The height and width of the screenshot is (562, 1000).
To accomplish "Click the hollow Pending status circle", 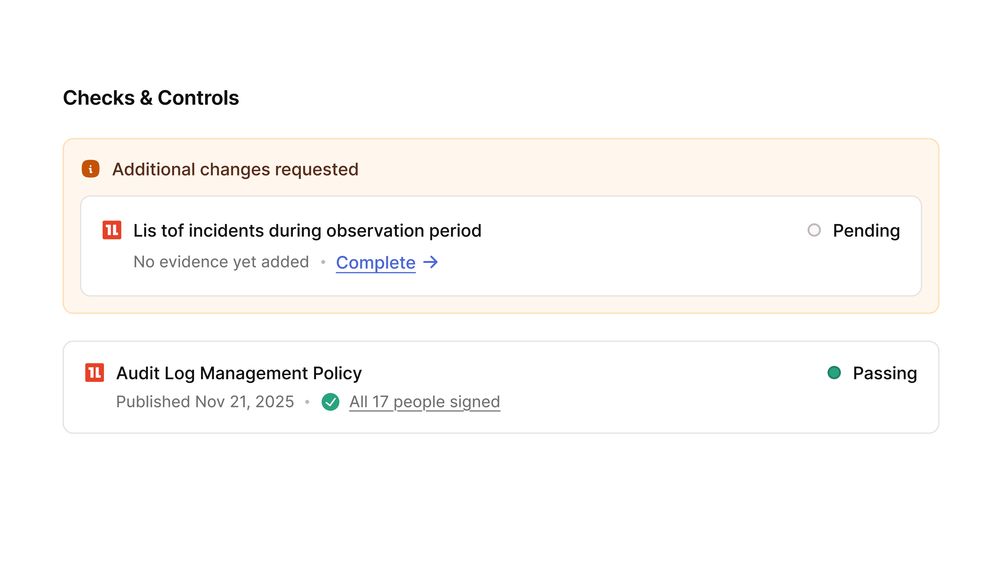I will tap(814, 230).
